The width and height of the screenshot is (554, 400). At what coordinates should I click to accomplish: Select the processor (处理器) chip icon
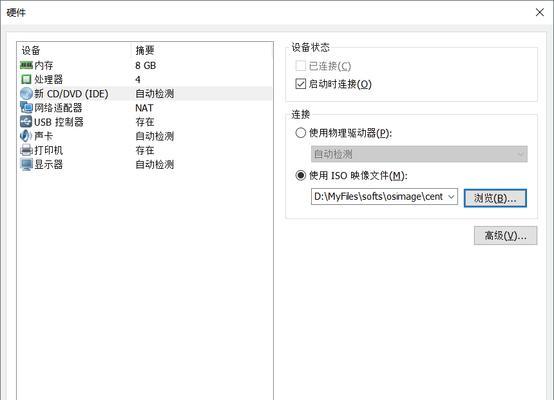pos(26,80)
